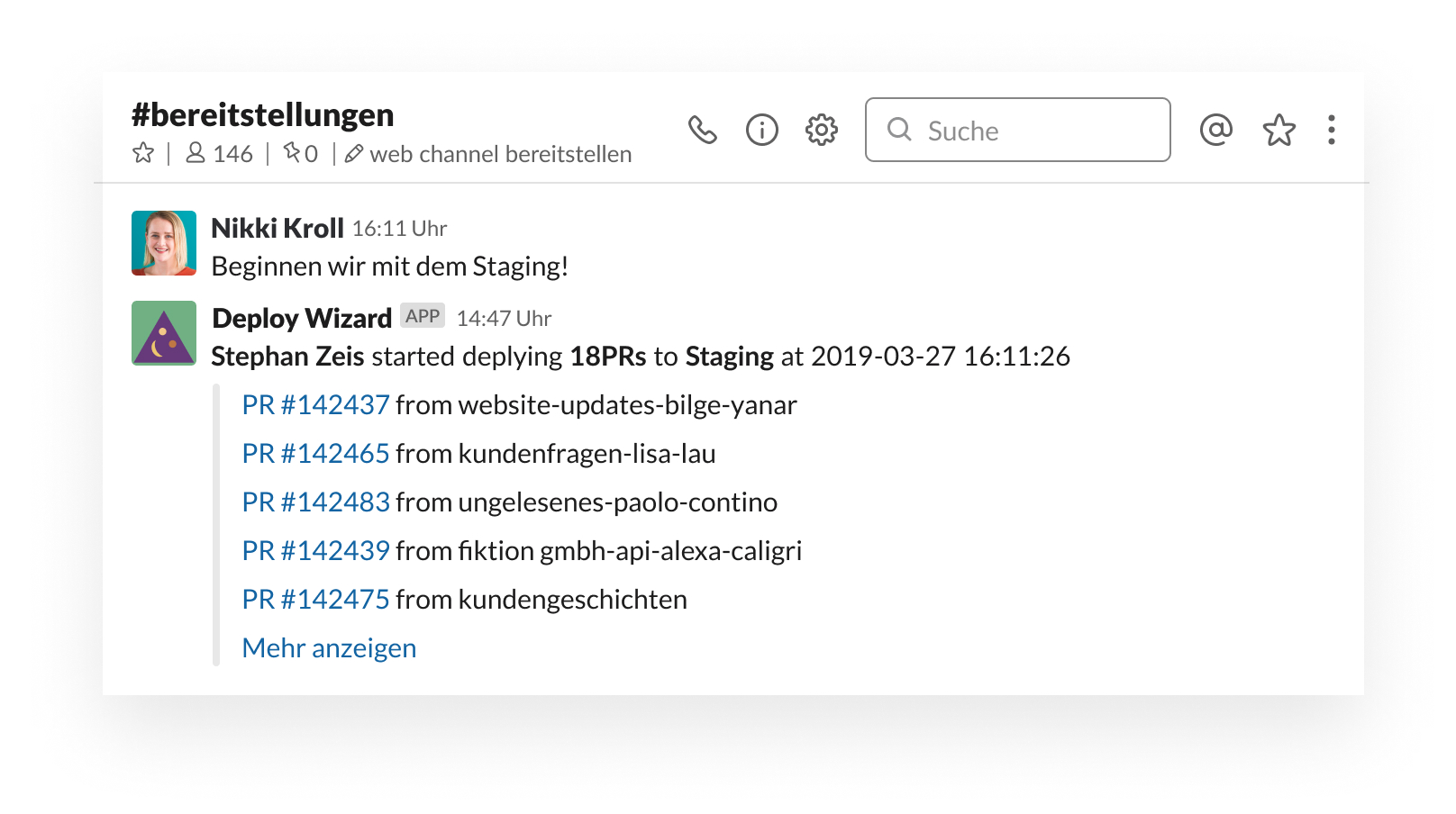
Task: Click the Deploy Wizard app avatar
Action: click(x=164, y=333)
